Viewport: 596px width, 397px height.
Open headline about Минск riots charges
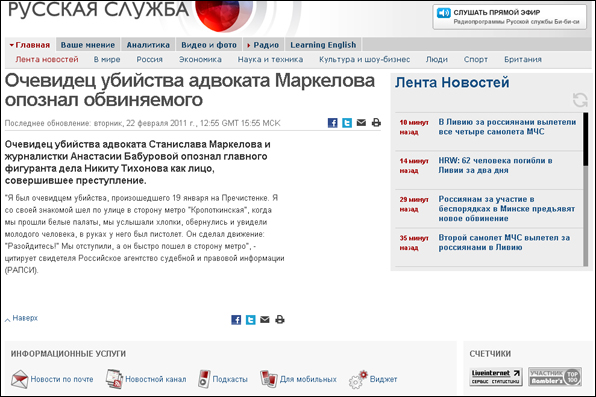pos(507,209)
